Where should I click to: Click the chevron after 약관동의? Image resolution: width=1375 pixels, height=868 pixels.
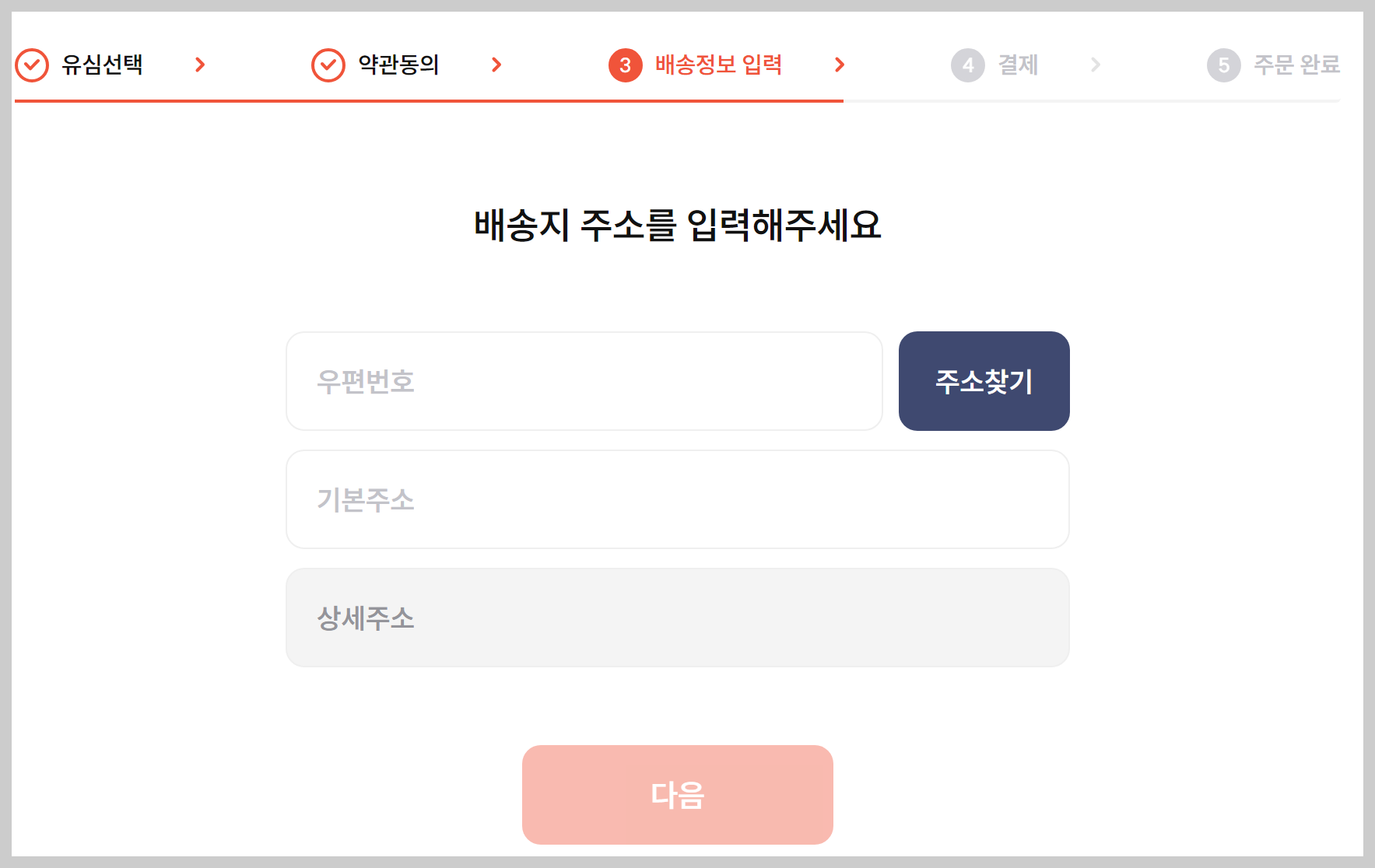click(x=496, y=65)
